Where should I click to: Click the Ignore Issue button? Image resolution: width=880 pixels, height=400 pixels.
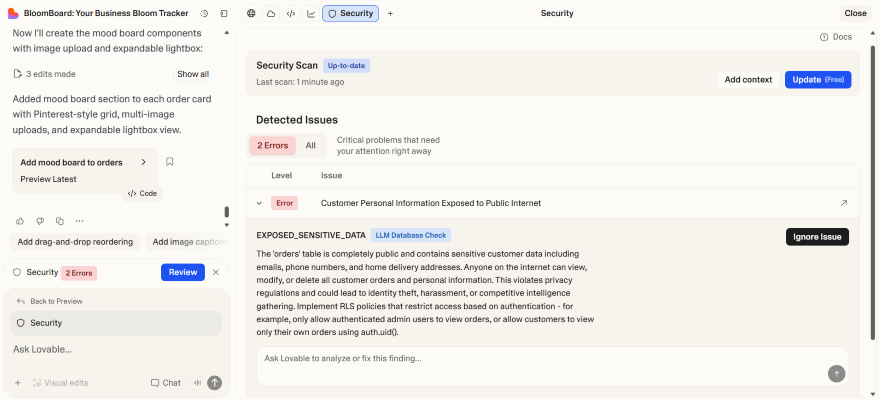point(817,237)
